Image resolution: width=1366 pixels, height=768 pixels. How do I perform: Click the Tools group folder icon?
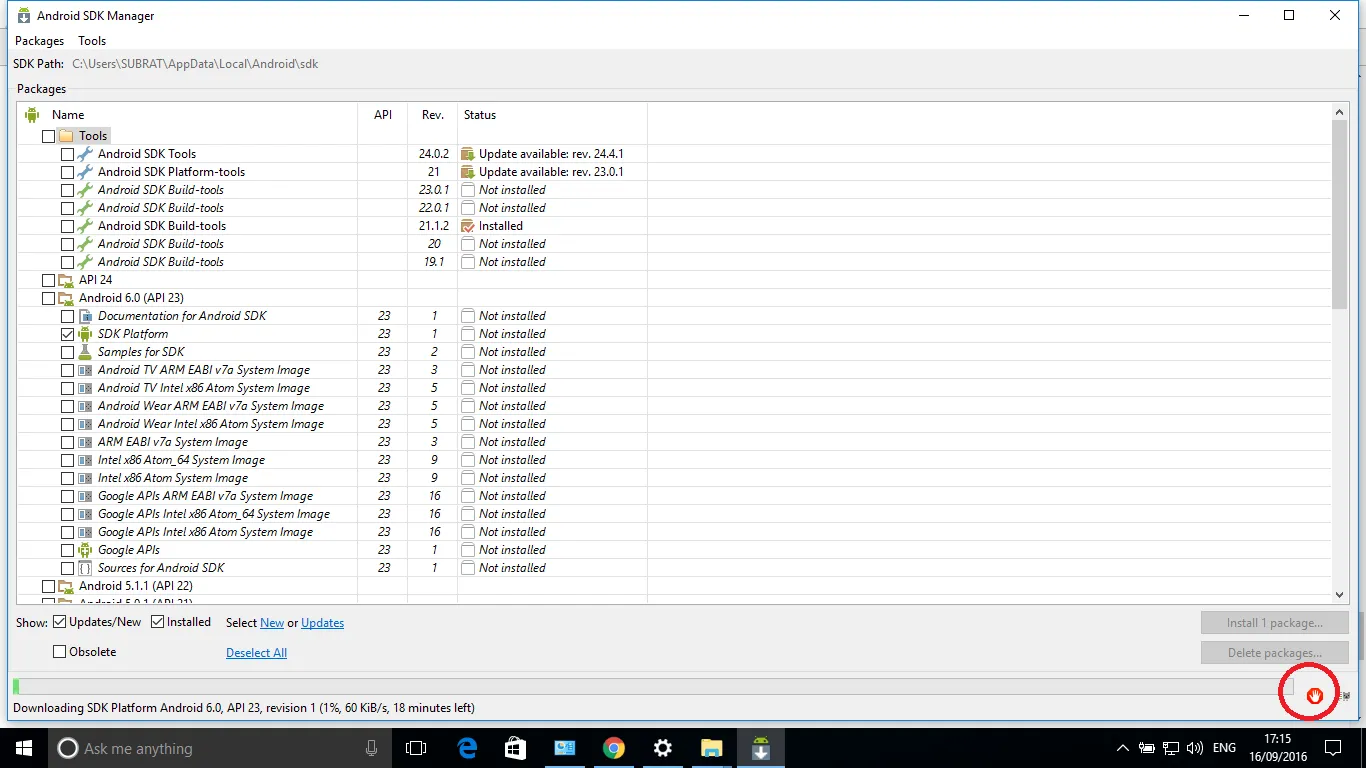point(66,136)
